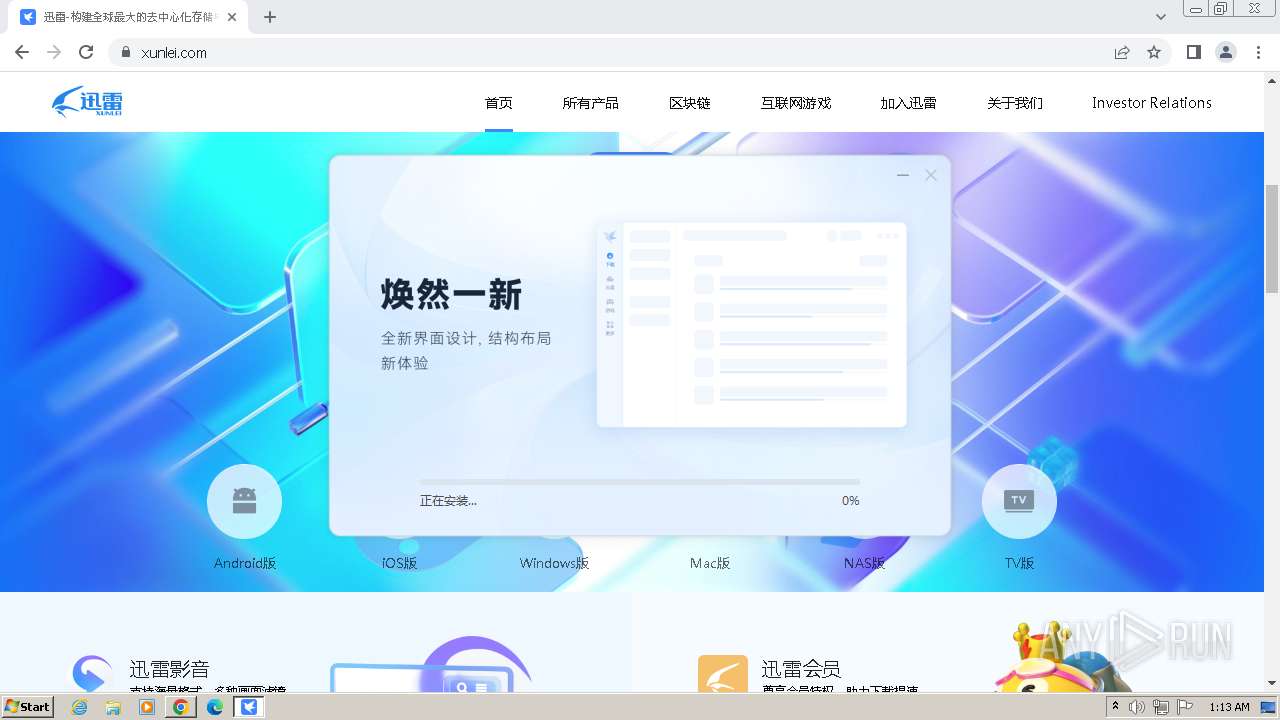Image resolution: width=1280 pixels, height=720 pixels.
Task: Open the Chrome three-dot menu
Action: coord(1258,52)
